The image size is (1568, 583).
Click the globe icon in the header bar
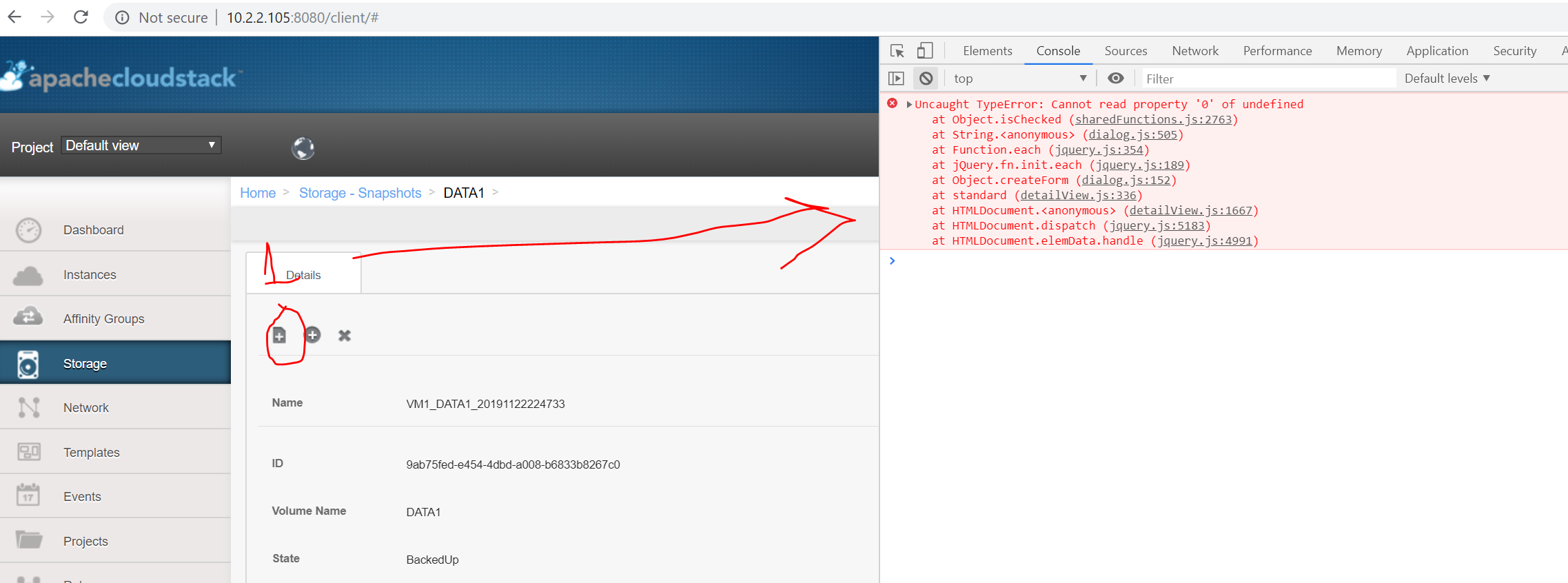pyautogui.click(x=303, y=147)
